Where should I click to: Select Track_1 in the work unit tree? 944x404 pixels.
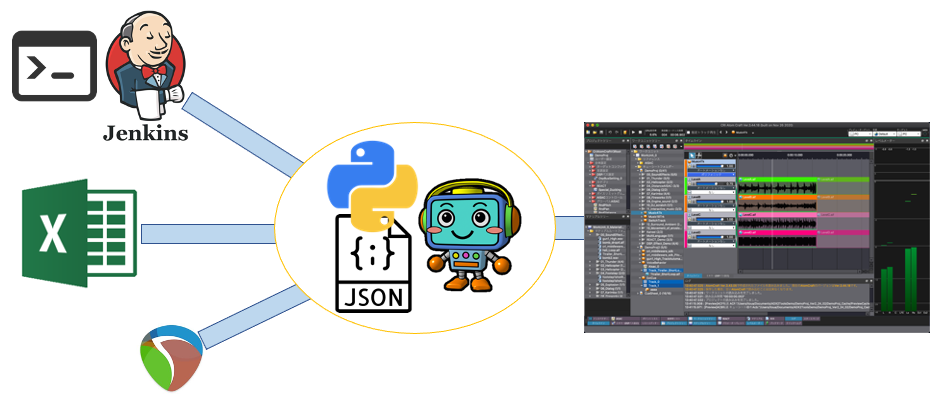click(x=663, y=286)
